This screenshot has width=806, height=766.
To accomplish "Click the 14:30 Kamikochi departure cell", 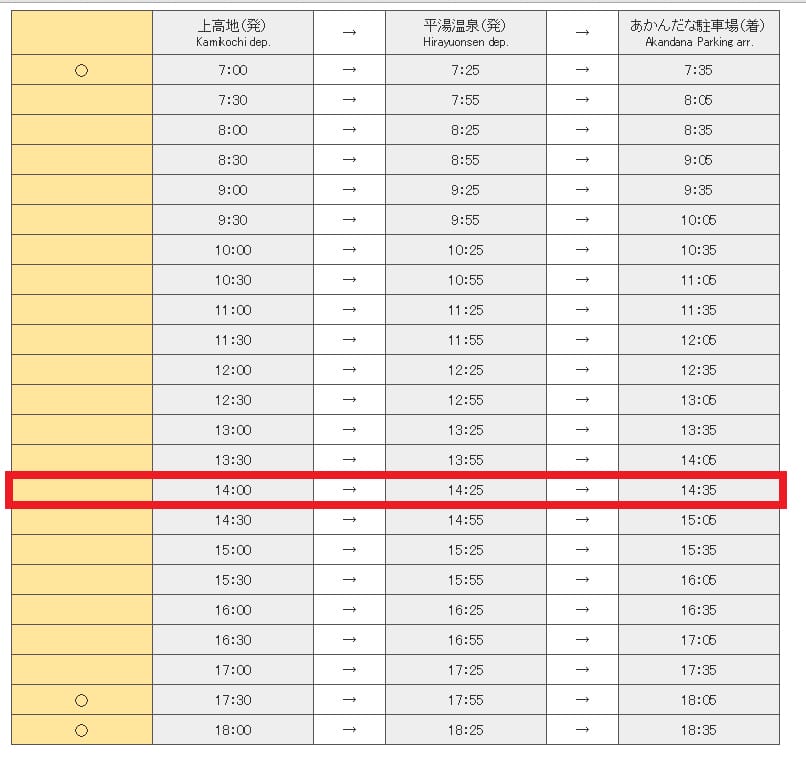I will tap(233, 520).
